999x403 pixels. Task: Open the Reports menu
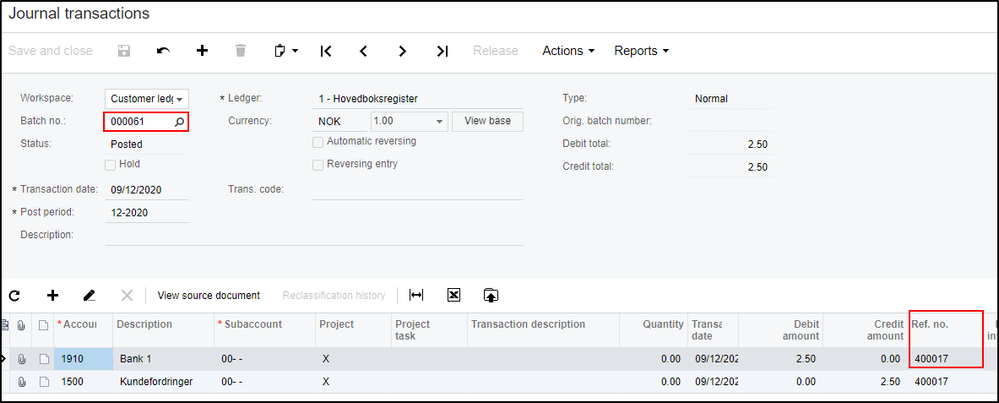click(641, 51)
